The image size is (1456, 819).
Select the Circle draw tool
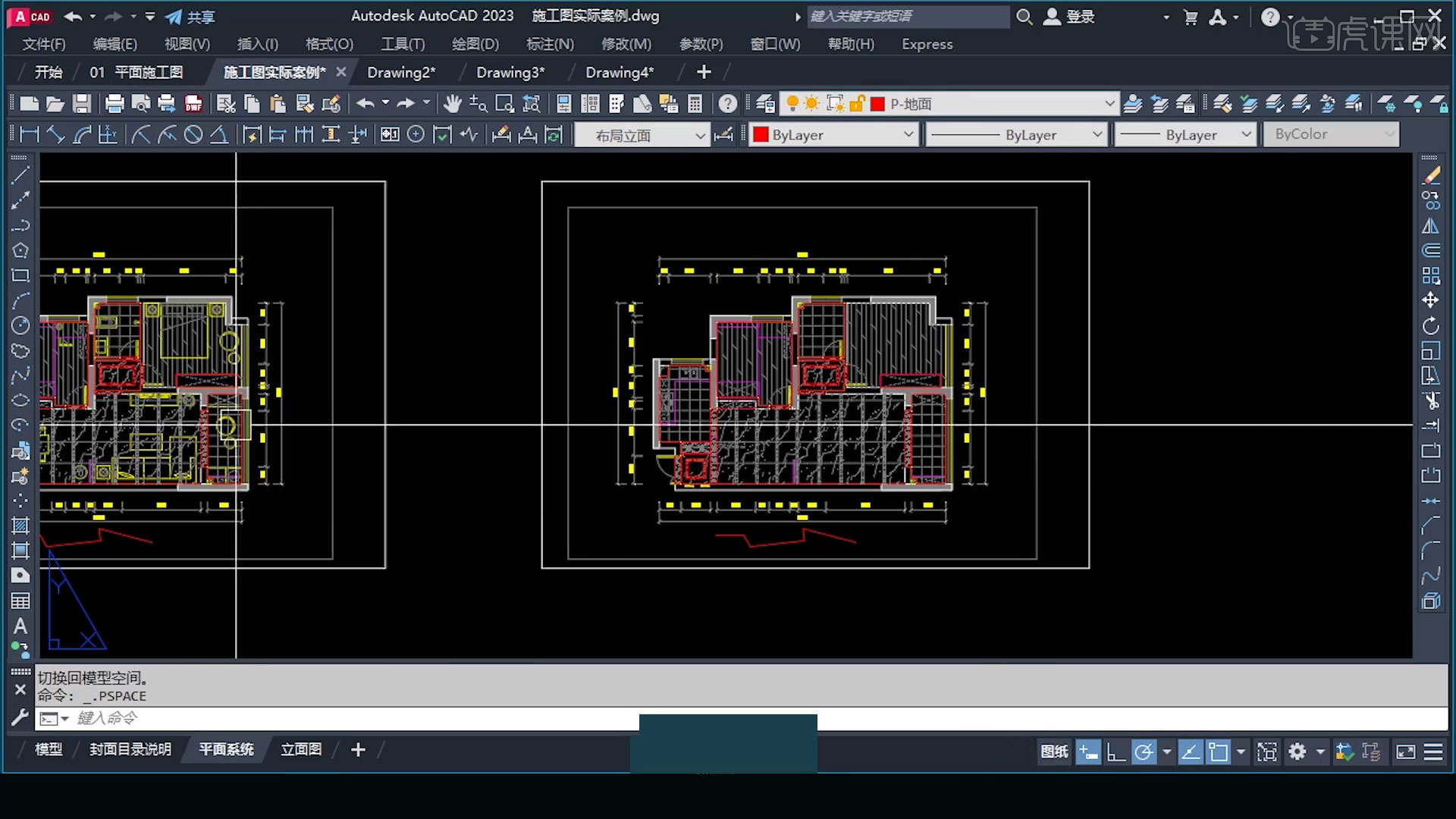click(x=20, y=325)
